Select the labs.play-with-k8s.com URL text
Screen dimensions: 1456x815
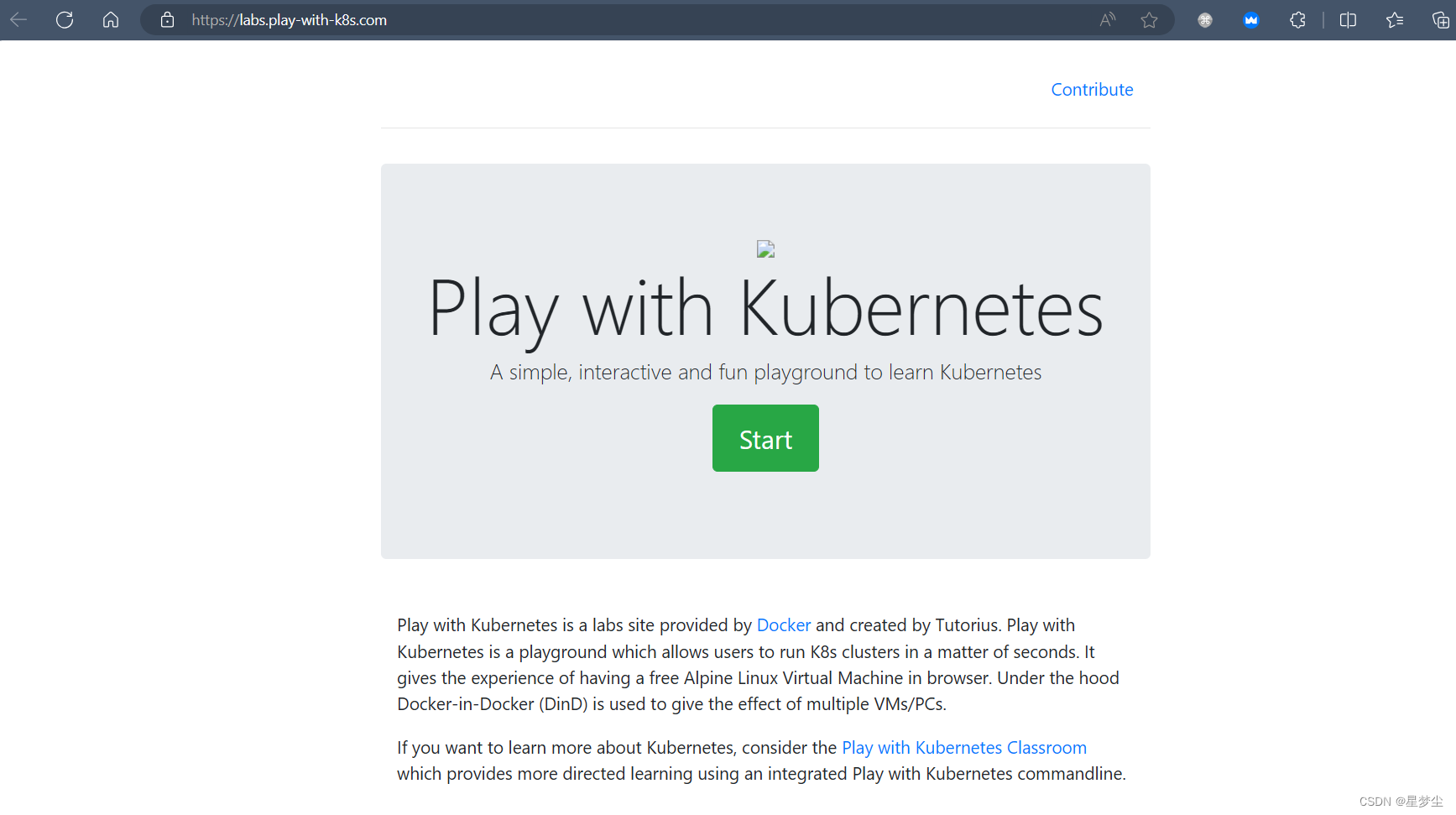tap(290, 20)
